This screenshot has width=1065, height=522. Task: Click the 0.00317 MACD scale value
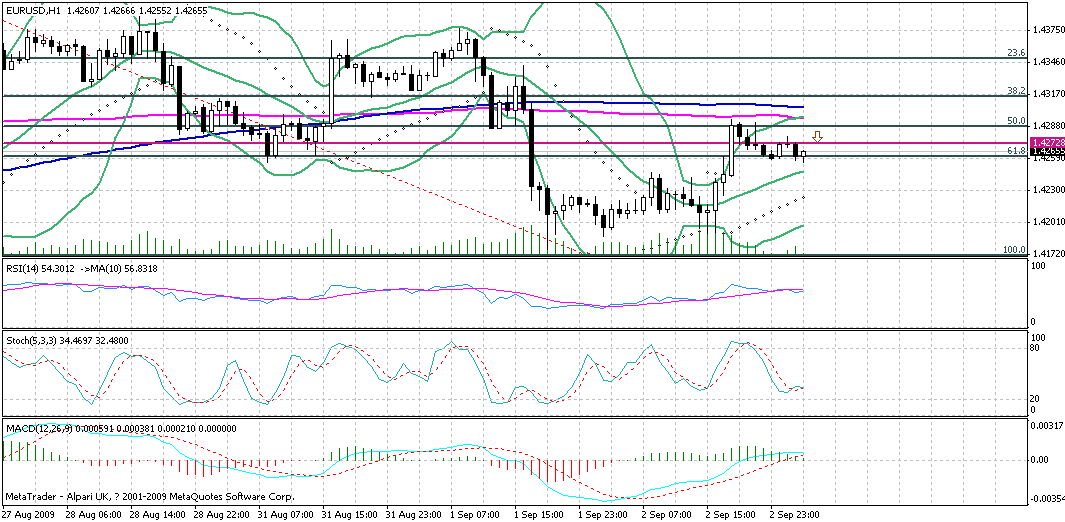tap(1046, 426)
